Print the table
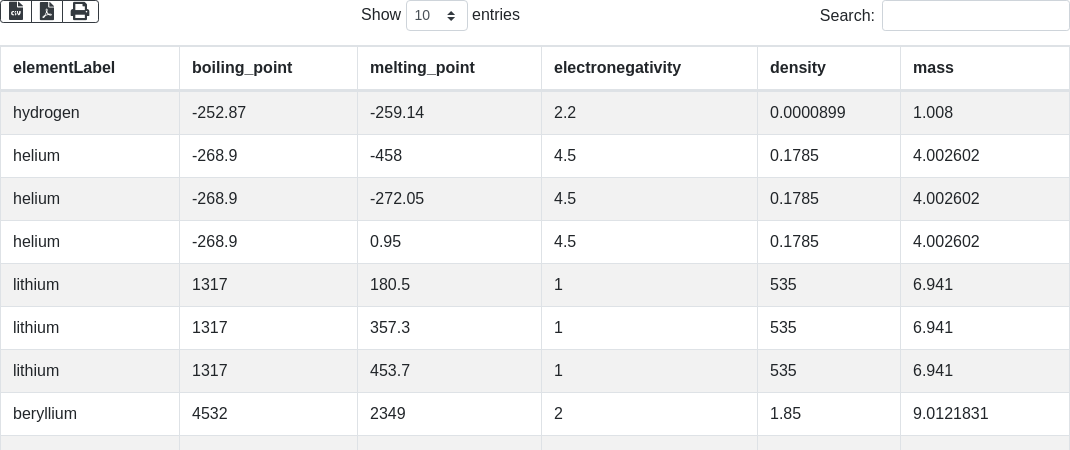 80,11
